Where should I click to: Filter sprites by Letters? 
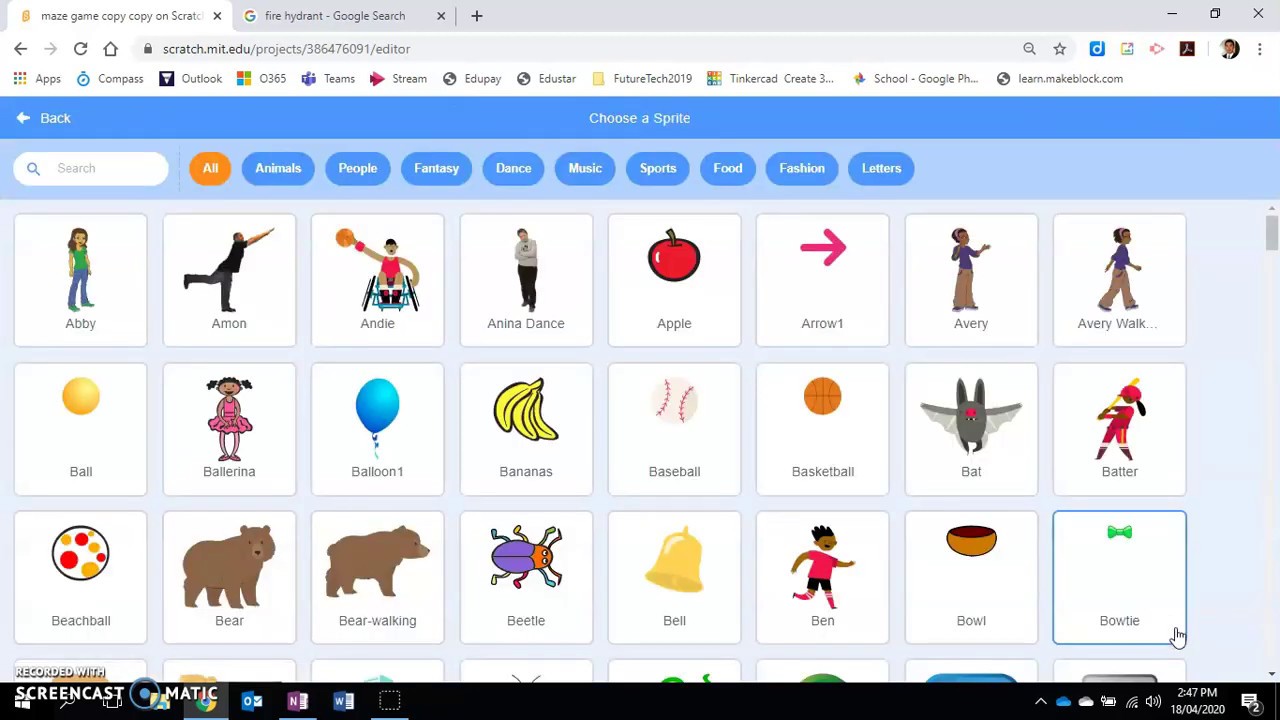click(x=881, y=168)
